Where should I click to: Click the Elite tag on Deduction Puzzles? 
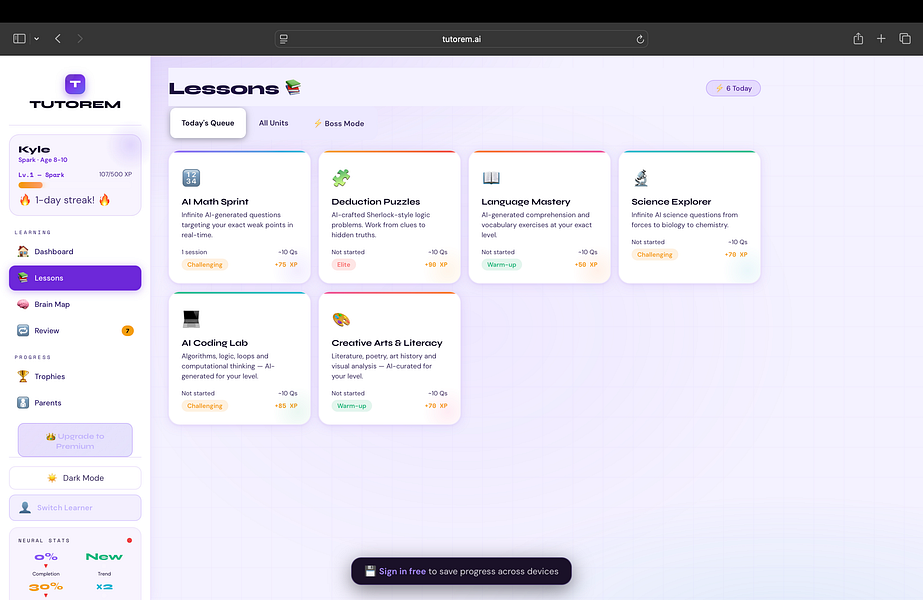(x=344, y=264)
